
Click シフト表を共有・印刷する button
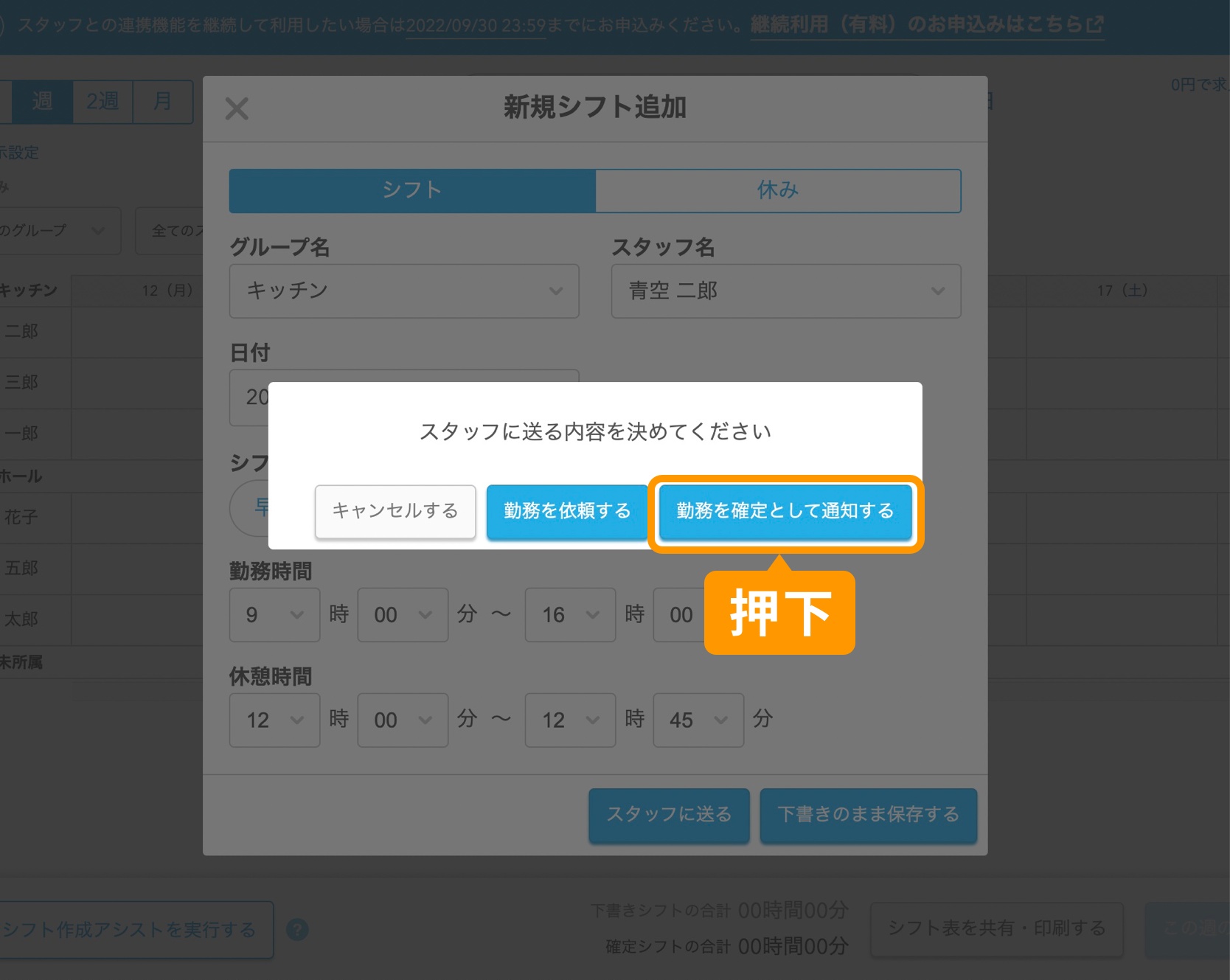click(x=996, y=928)
